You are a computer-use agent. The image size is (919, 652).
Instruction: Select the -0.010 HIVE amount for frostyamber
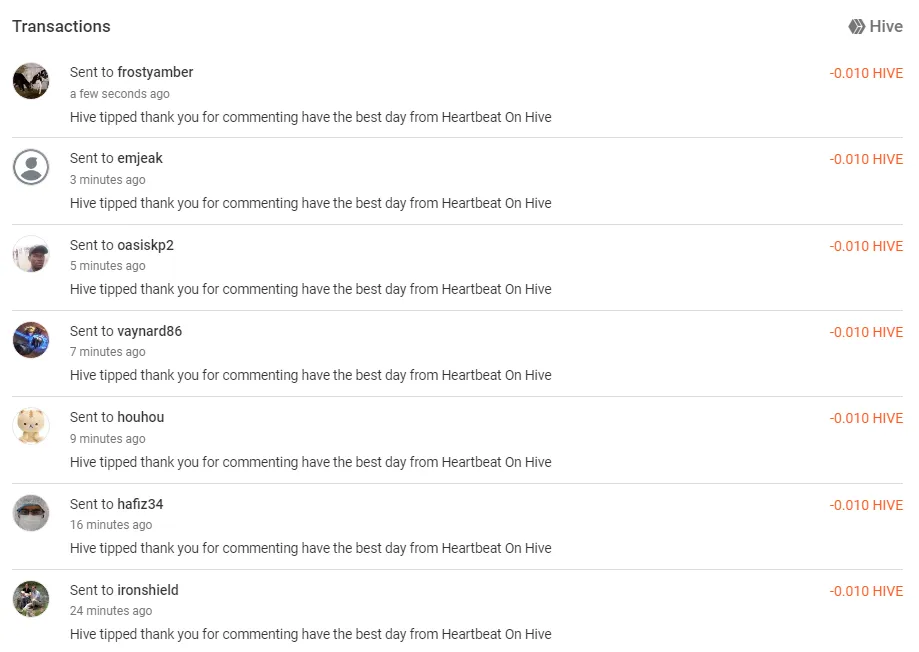click(x=866, y=73)
